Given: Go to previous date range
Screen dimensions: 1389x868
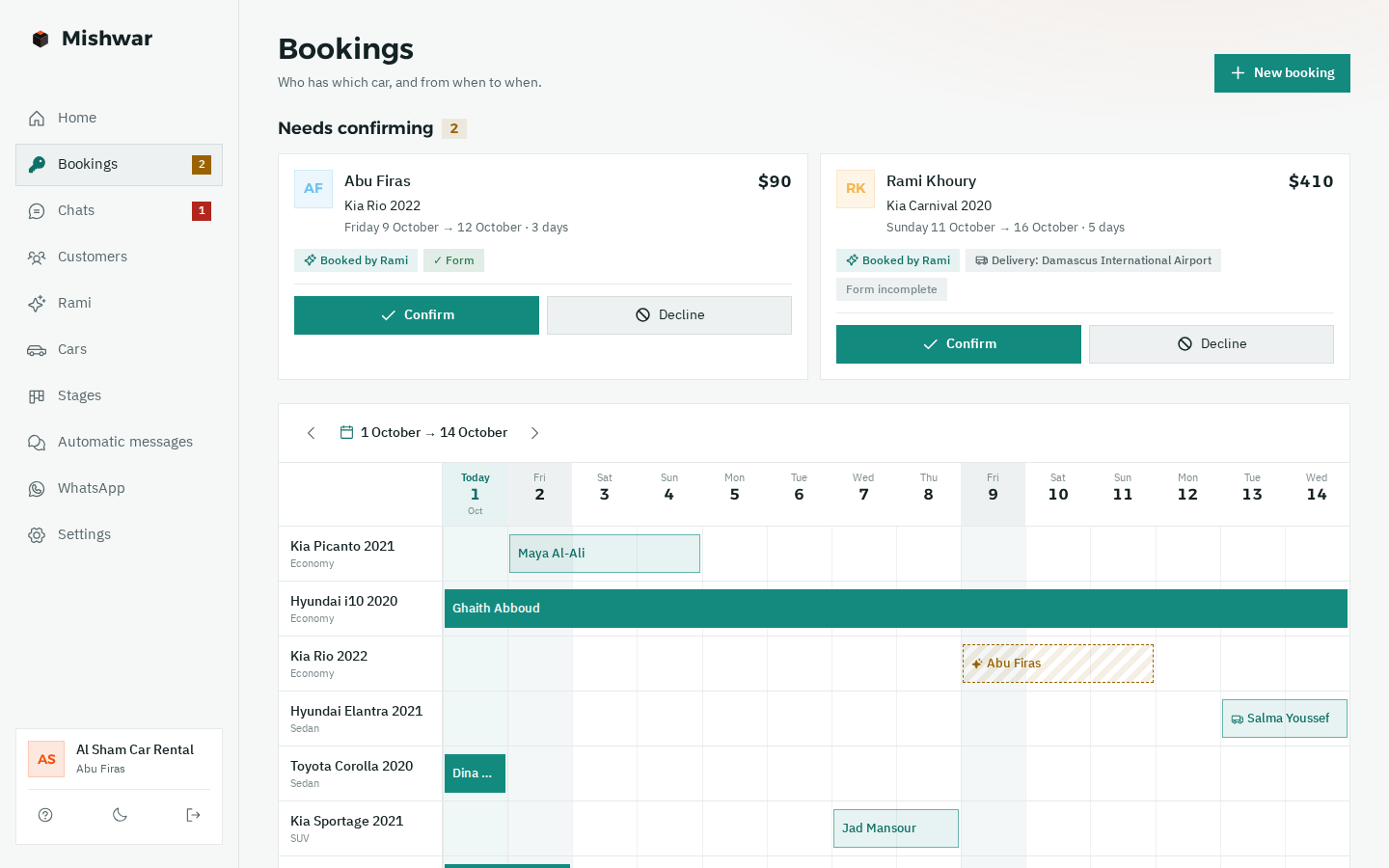Looking at the screenshot, I should pos(311,433).
